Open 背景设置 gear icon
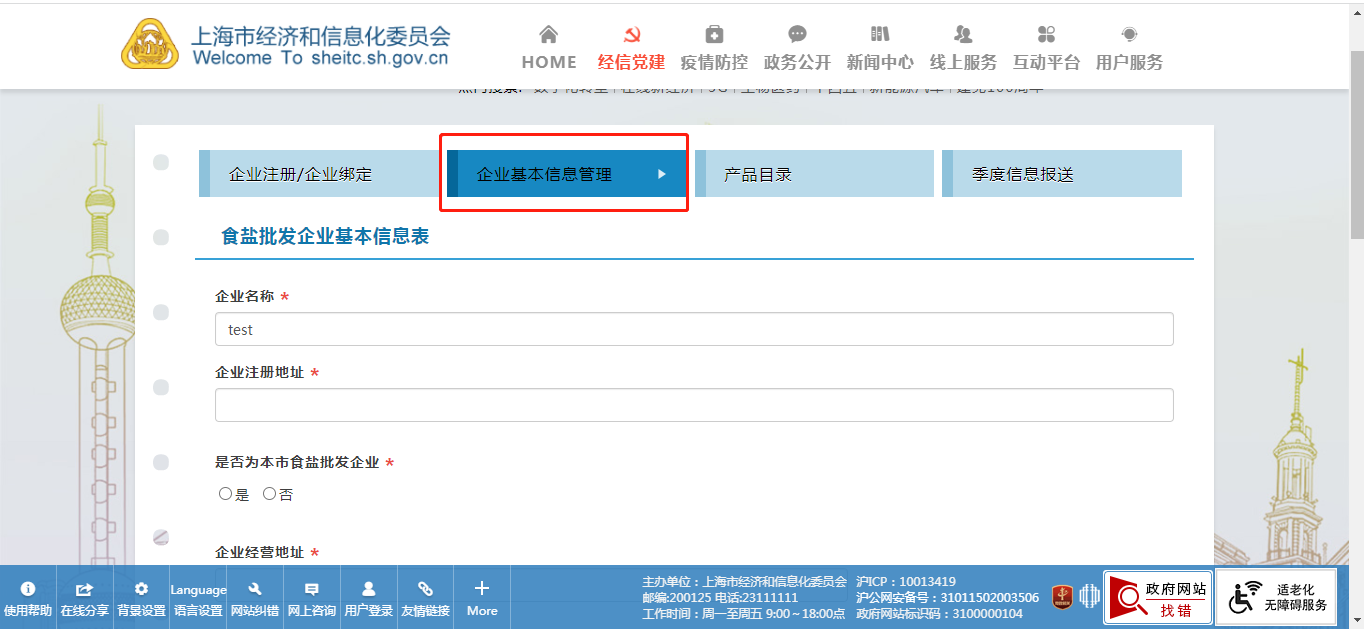 click(141, 589)
